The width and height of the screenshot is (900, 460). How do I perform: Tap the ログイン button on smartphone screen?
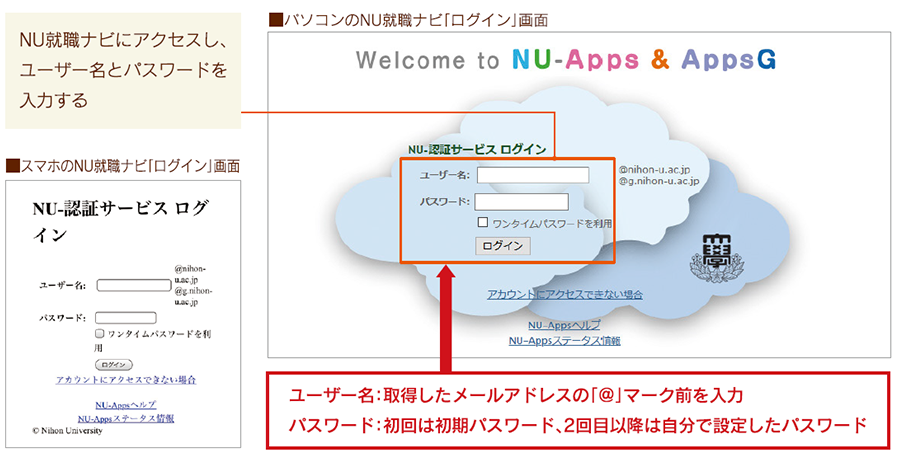coord(114,365)
